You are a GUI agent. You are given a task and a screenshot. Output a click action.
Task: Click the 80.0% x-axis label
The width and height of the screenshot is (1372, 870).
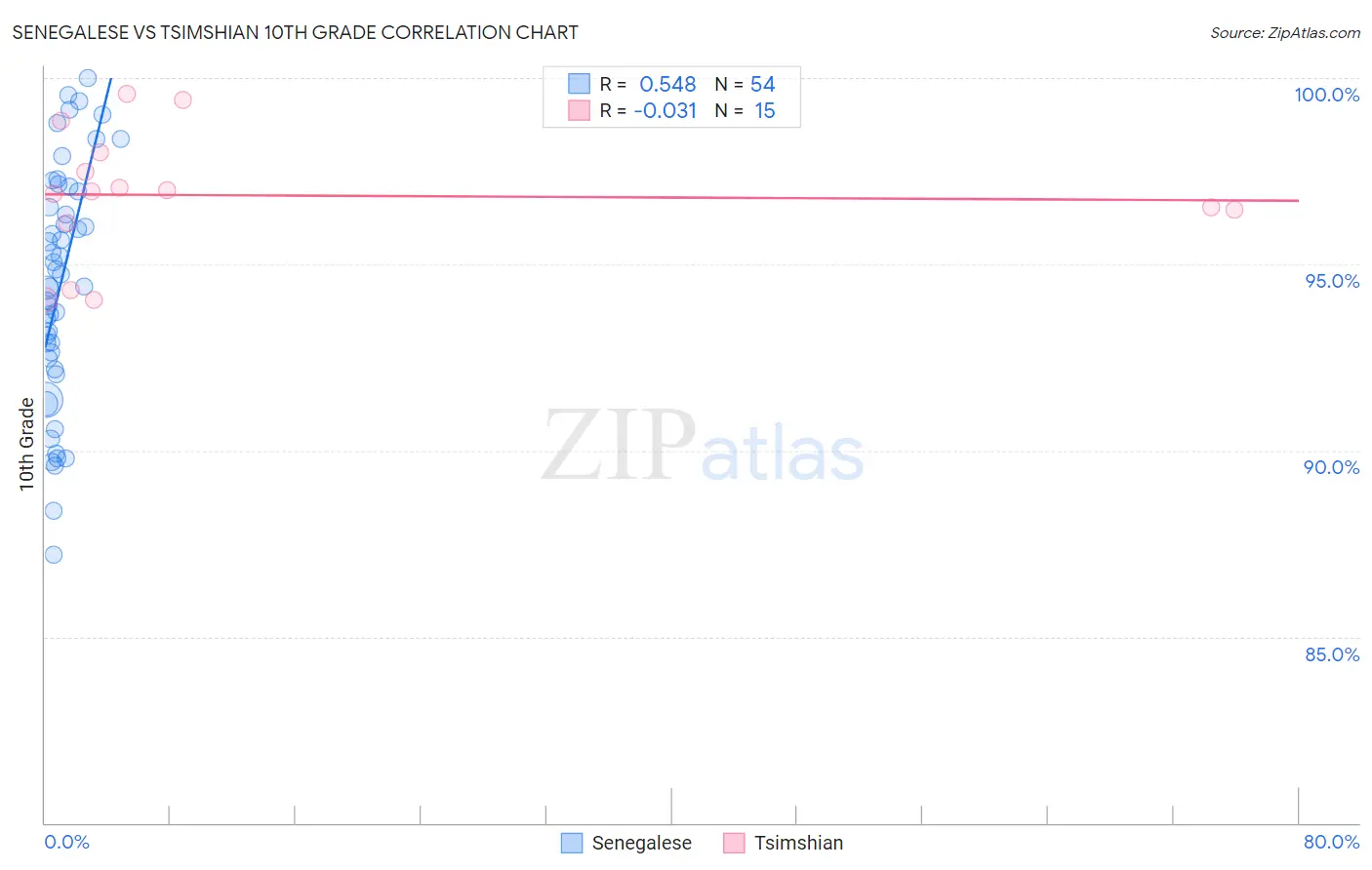pos(1332,842)
